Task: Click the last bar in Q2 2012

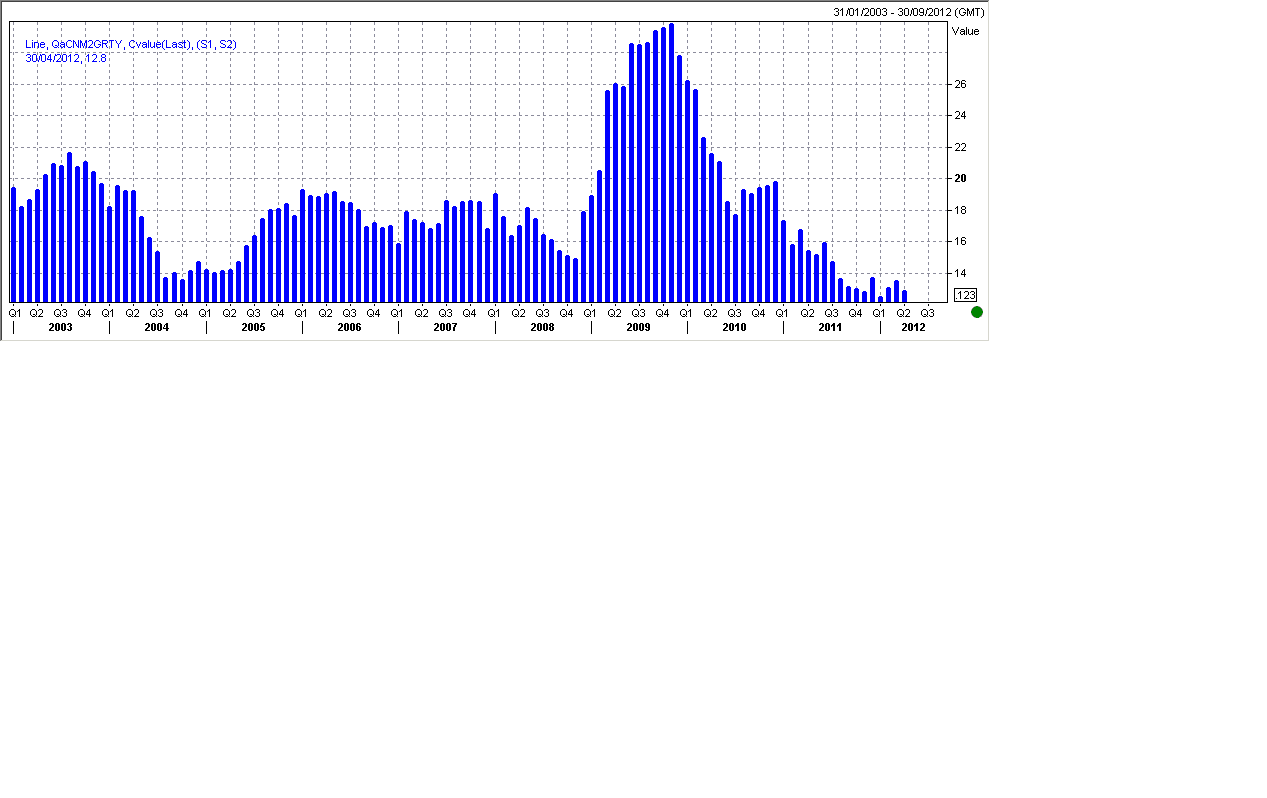Action: click(x=904, y=296)
